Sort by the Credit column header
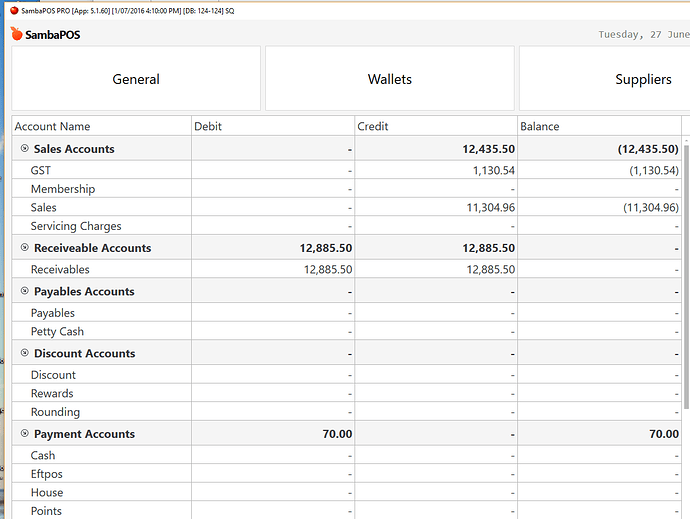Viewport: 690px width, 519px height. click(436, 126)
